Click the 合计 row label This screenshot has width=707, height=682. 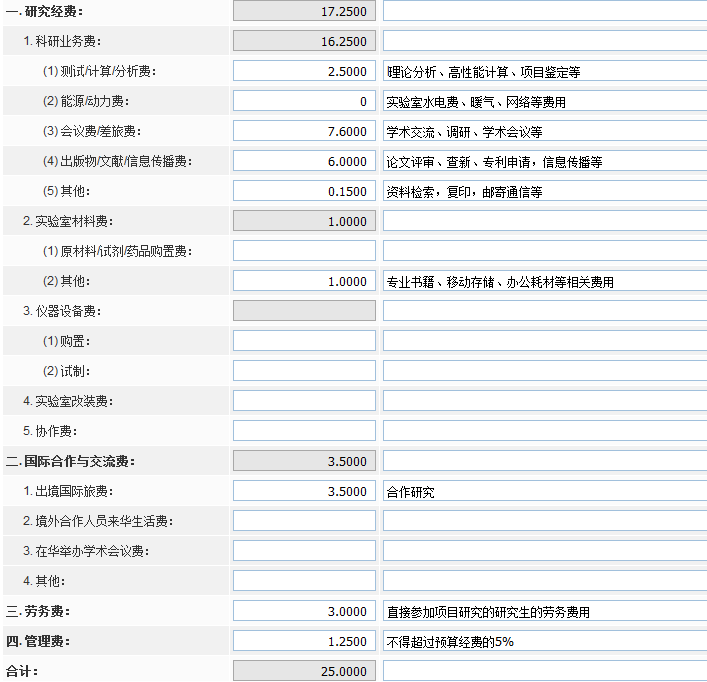(x=22, y=671)
